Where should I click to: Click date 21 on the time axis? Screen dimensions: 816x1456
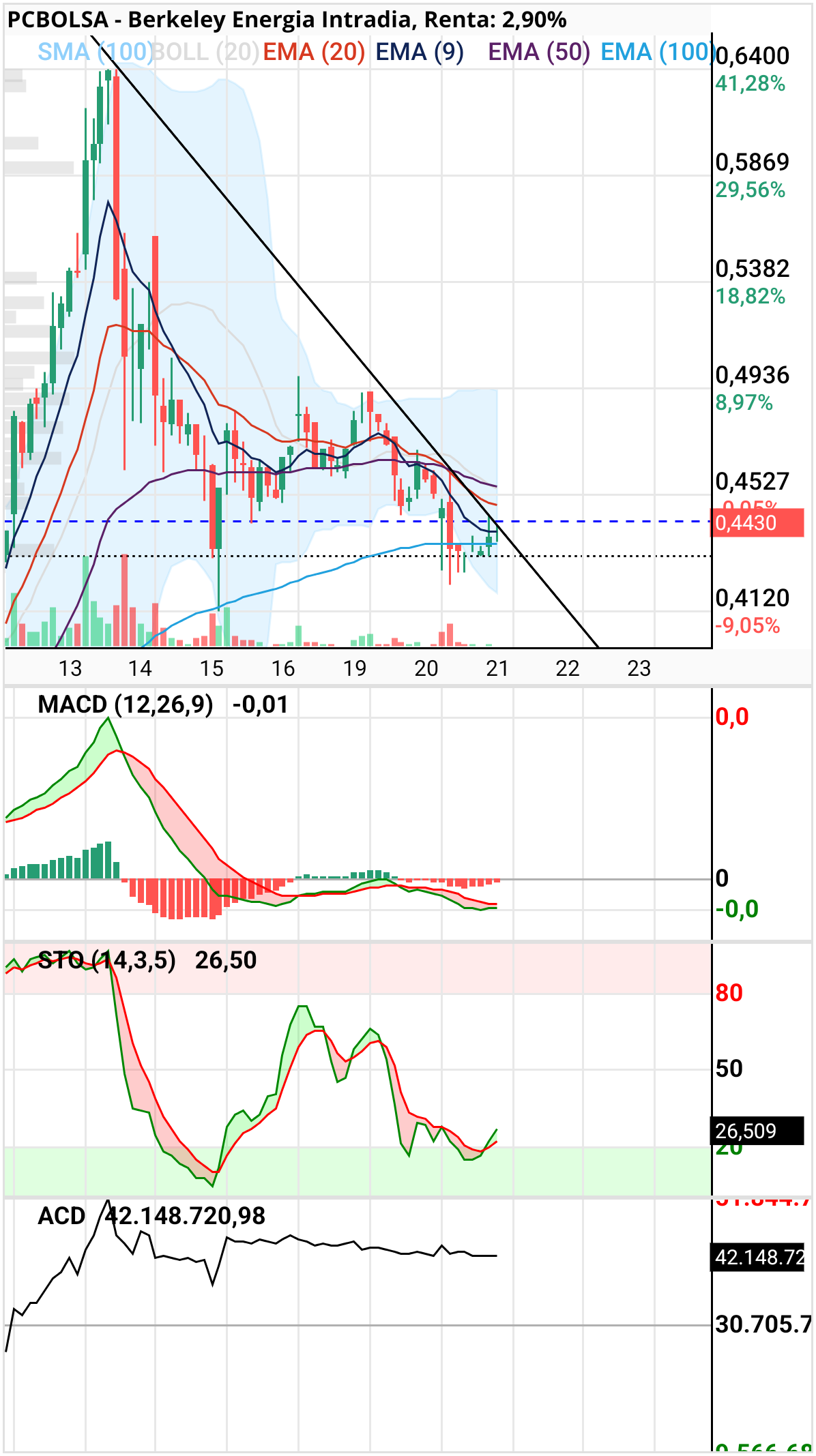[497, 668]
